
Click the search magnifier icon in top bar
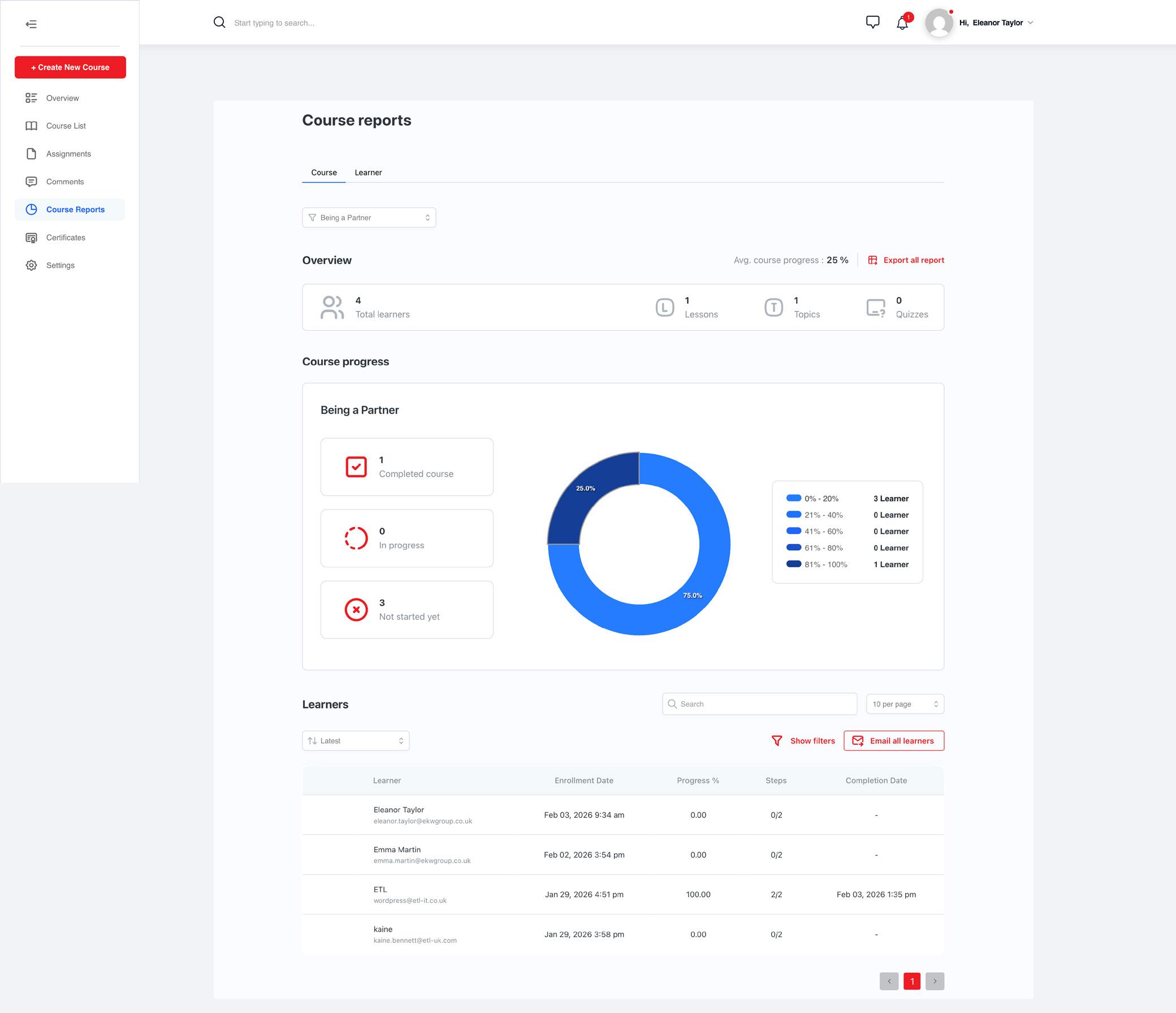(x=219, y=23)
